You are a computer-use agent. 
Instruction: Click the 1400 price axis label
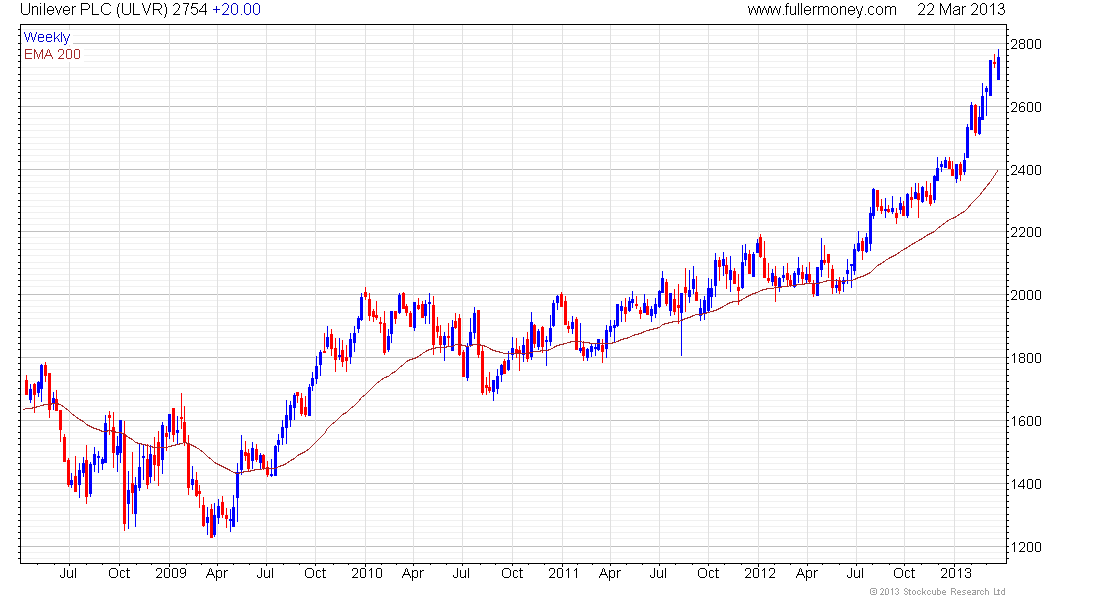[1026, 484]
